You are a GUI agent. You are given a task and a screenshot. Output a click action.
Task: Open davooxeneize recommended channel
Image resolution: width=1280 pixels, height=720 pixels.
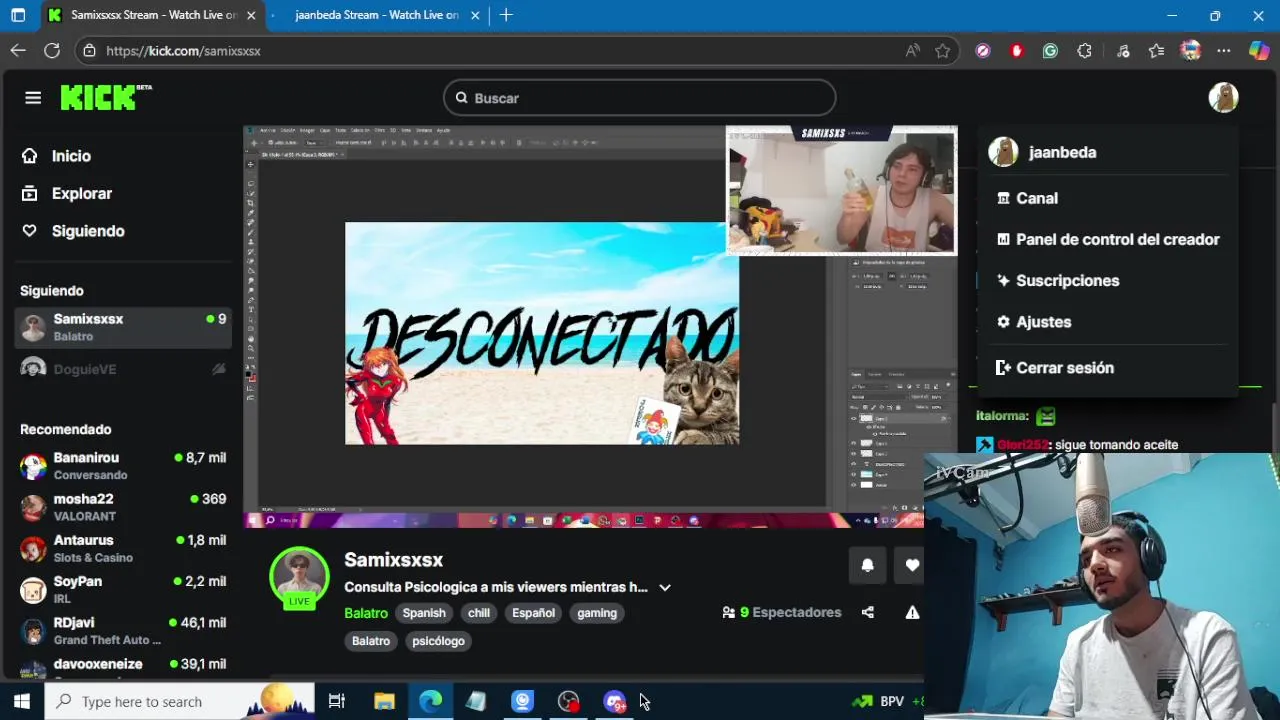pos(124,668)
